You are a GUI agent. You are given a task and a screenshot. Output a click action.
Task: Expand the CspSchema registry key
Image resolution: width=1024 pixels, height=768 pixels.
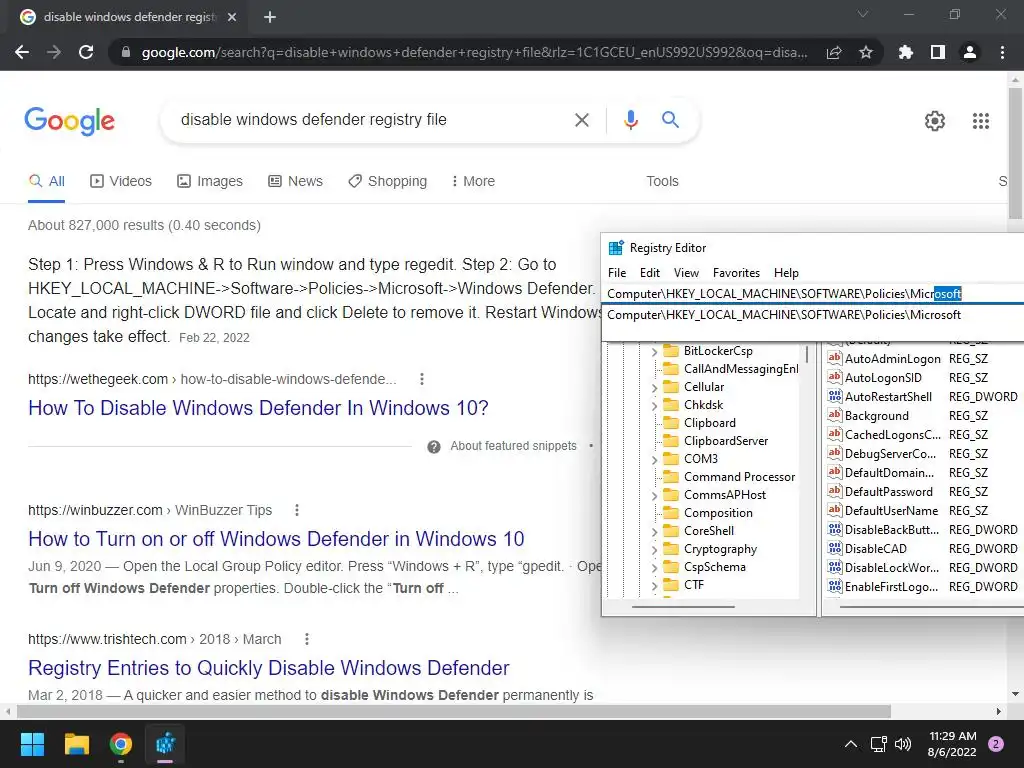[654, 568]
